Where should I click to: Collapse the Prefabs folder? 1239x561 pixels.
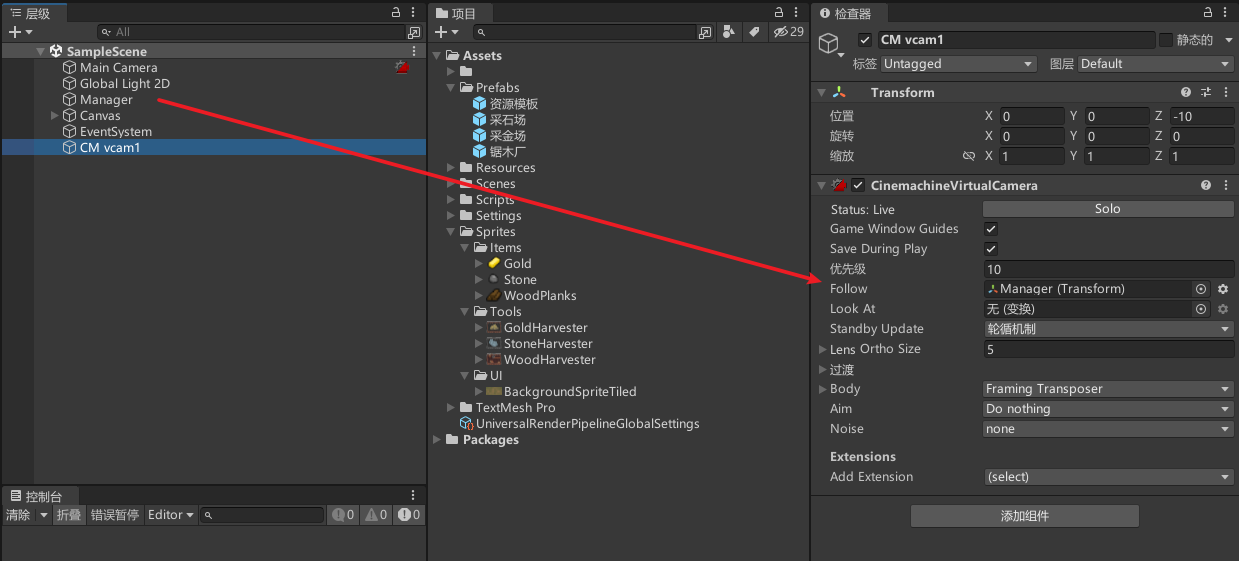[x=451, y=87]
